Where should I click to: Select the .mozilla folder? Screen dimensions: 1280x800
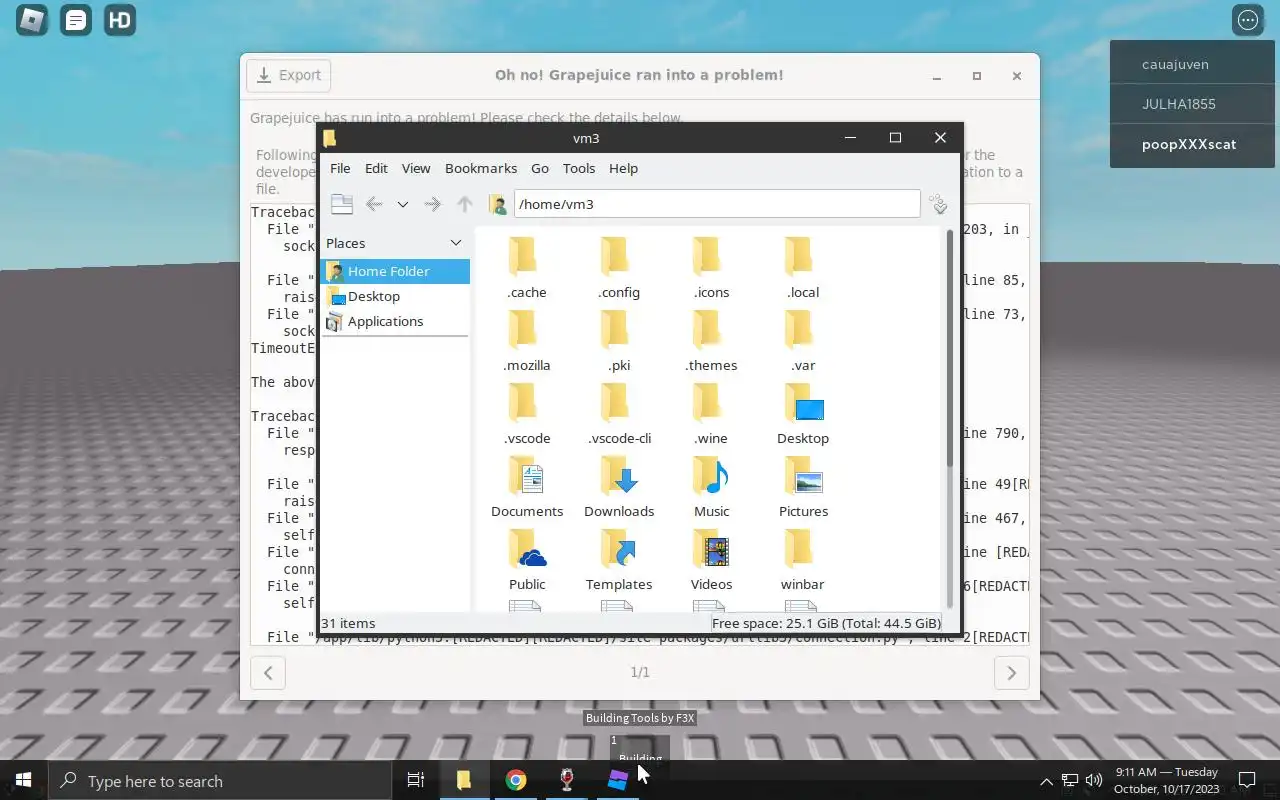tap(527, 341)
